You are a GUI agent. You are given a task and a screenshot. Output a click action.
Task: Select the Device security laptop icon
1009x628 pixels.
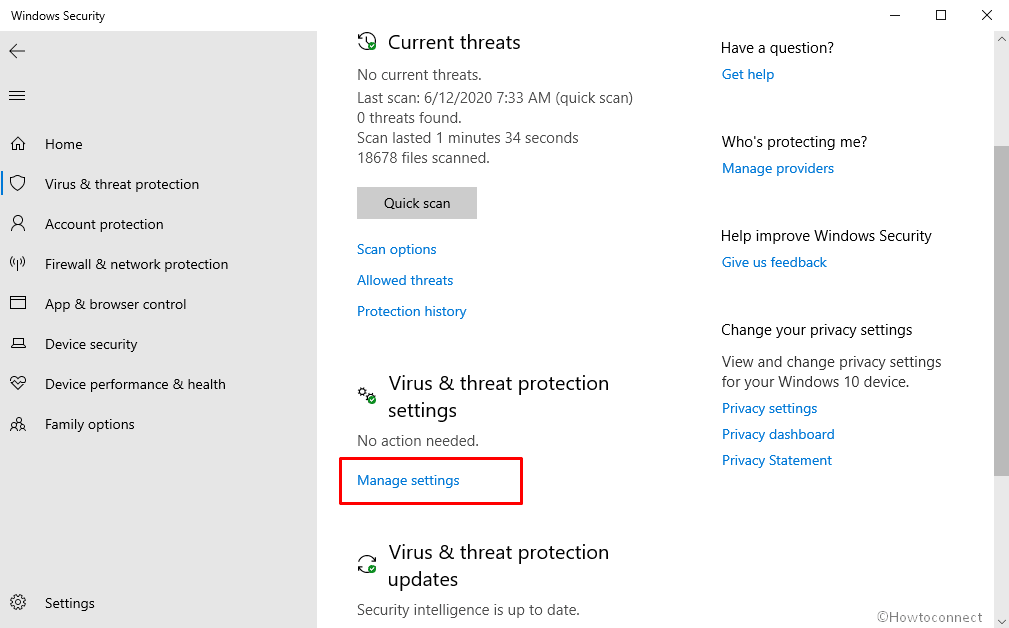[x=18, y=344]
